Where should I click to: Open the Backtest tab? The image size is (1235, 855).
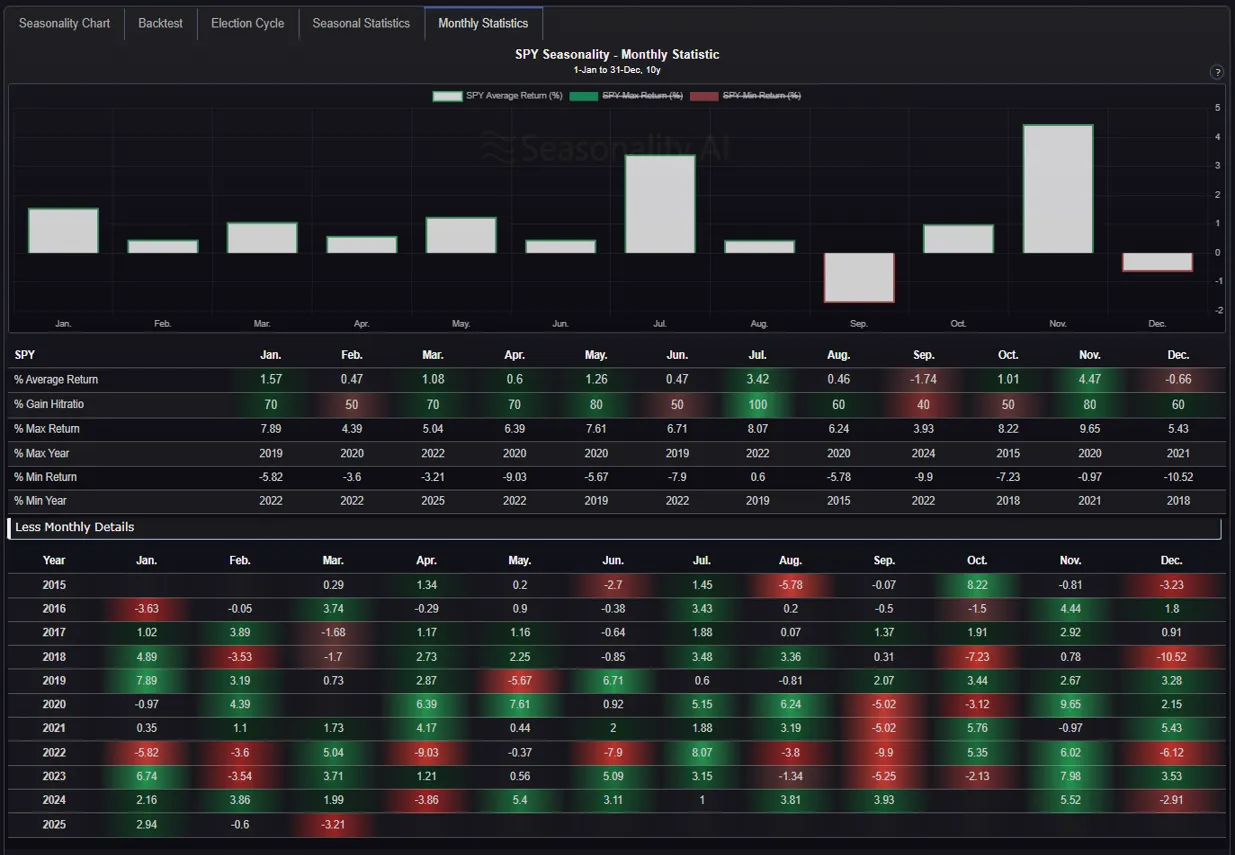coord(161,23)
